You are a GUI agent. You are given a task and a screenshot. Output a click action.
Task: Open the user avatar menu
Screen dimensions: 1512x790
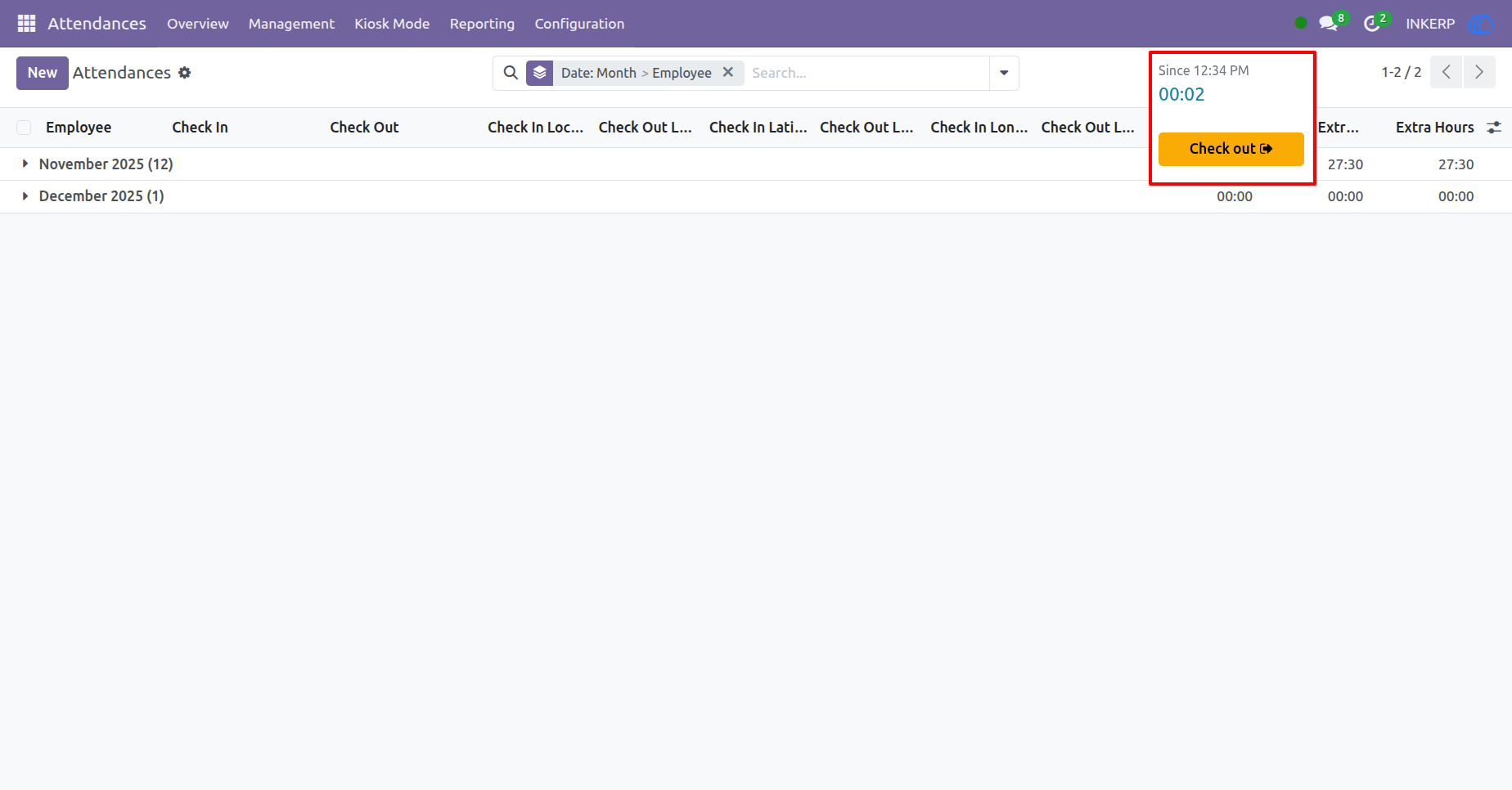[x=1481, y=24]
